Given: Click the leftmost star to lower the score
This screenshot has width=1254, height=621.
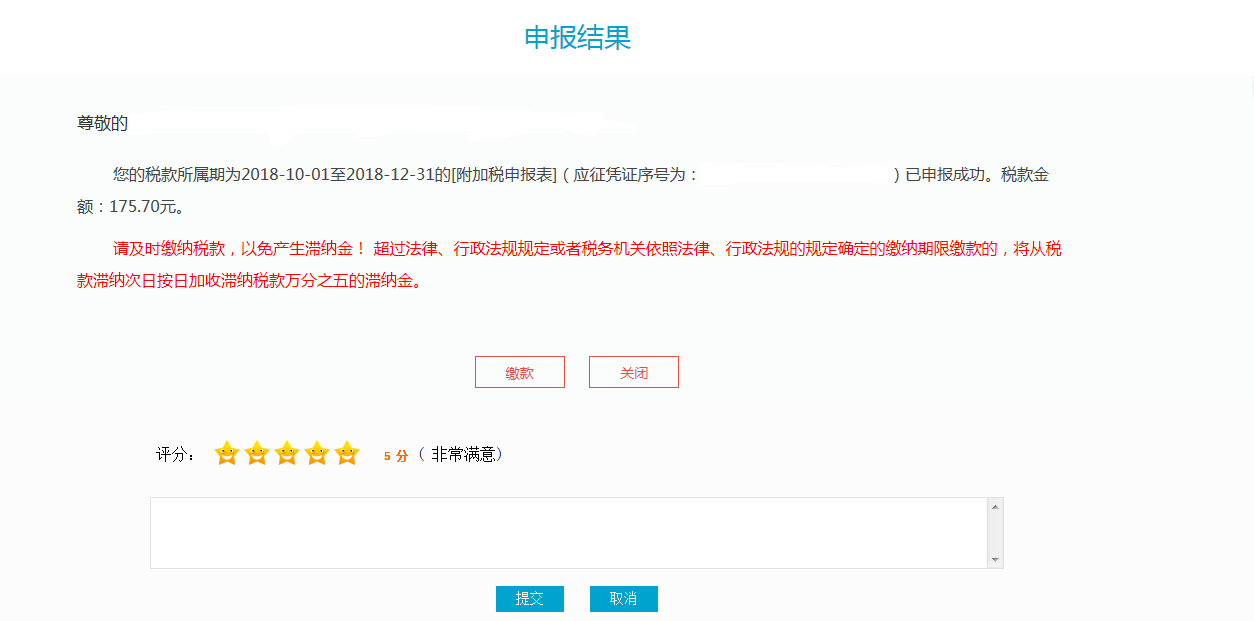Looking at the screenshot, I should pos(227,452).
